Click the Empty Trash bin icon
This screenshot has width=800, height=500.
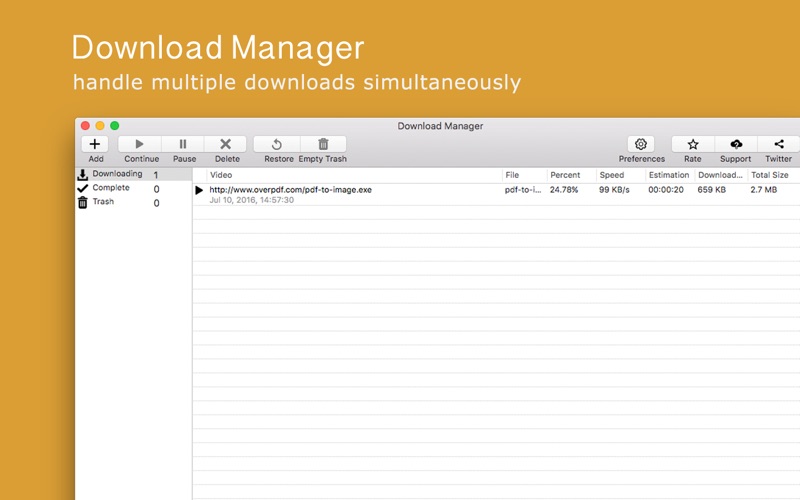pos(323,144)
